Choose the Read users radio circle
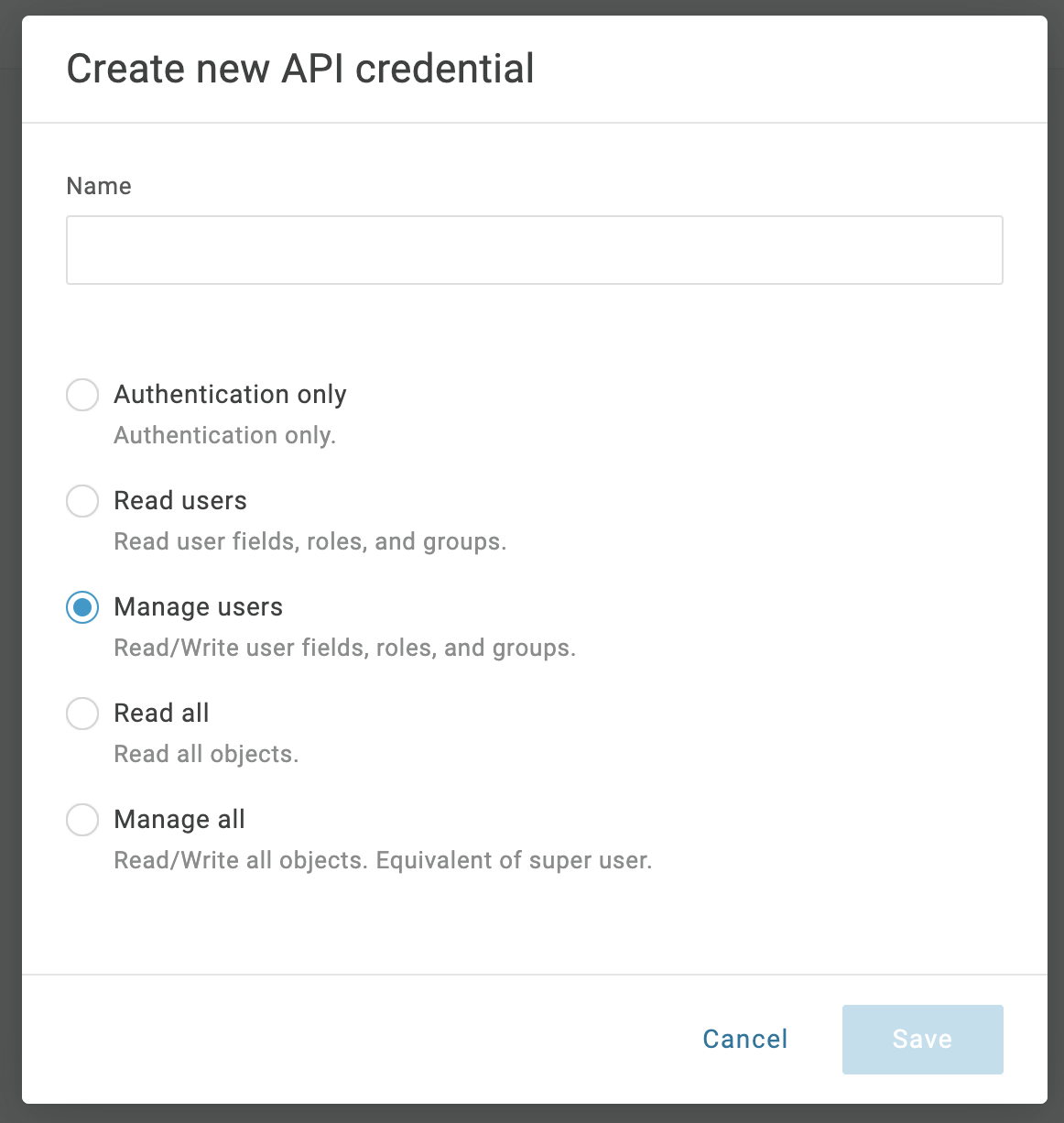 82,501
